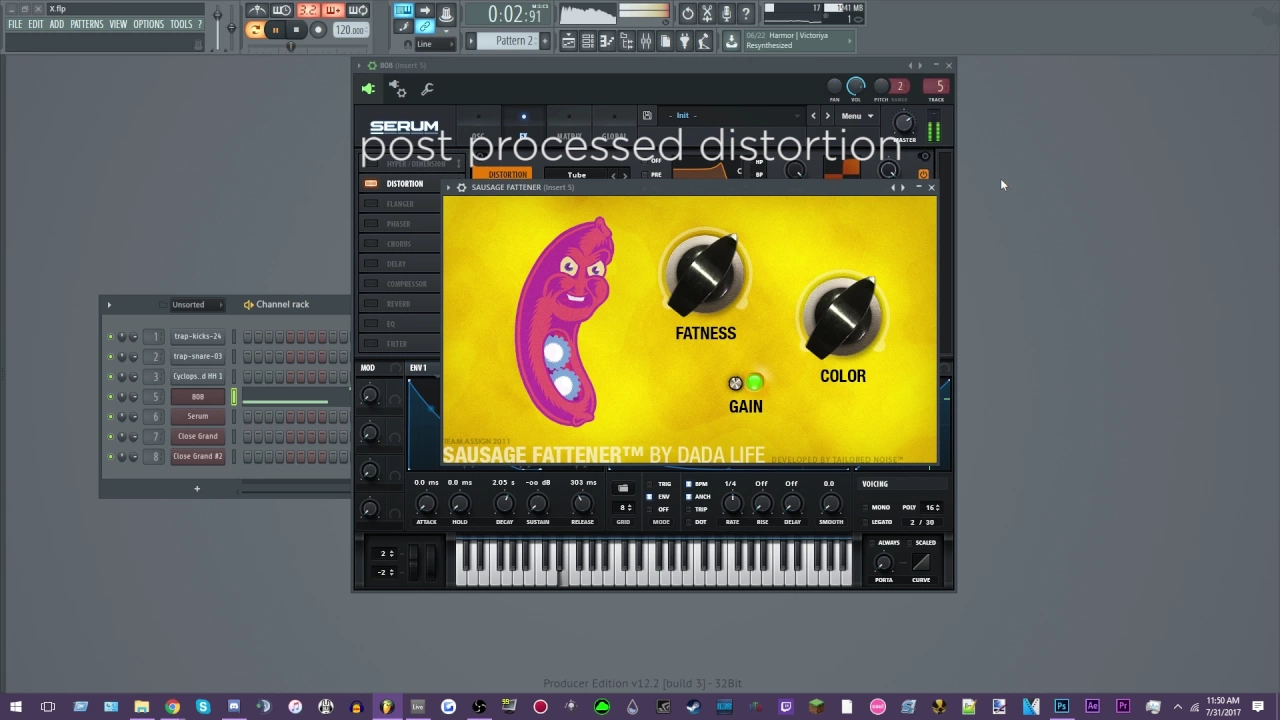
Task: Open the PATTERNS menu
Action: pyautogui.click(x=86, y=24)
